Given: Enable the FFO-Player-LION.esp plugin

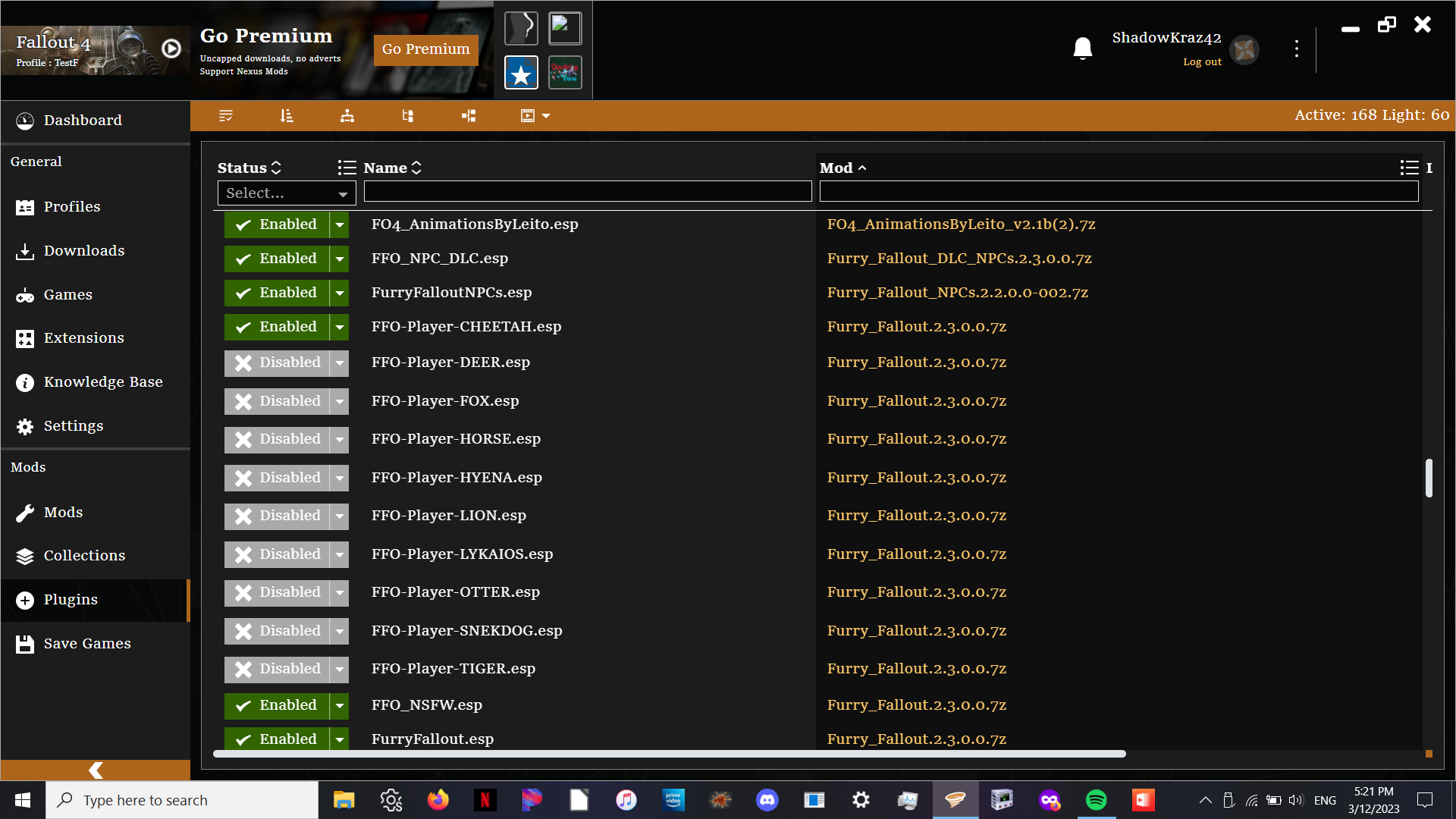Looking at the screenshot, I should (277, 516).
